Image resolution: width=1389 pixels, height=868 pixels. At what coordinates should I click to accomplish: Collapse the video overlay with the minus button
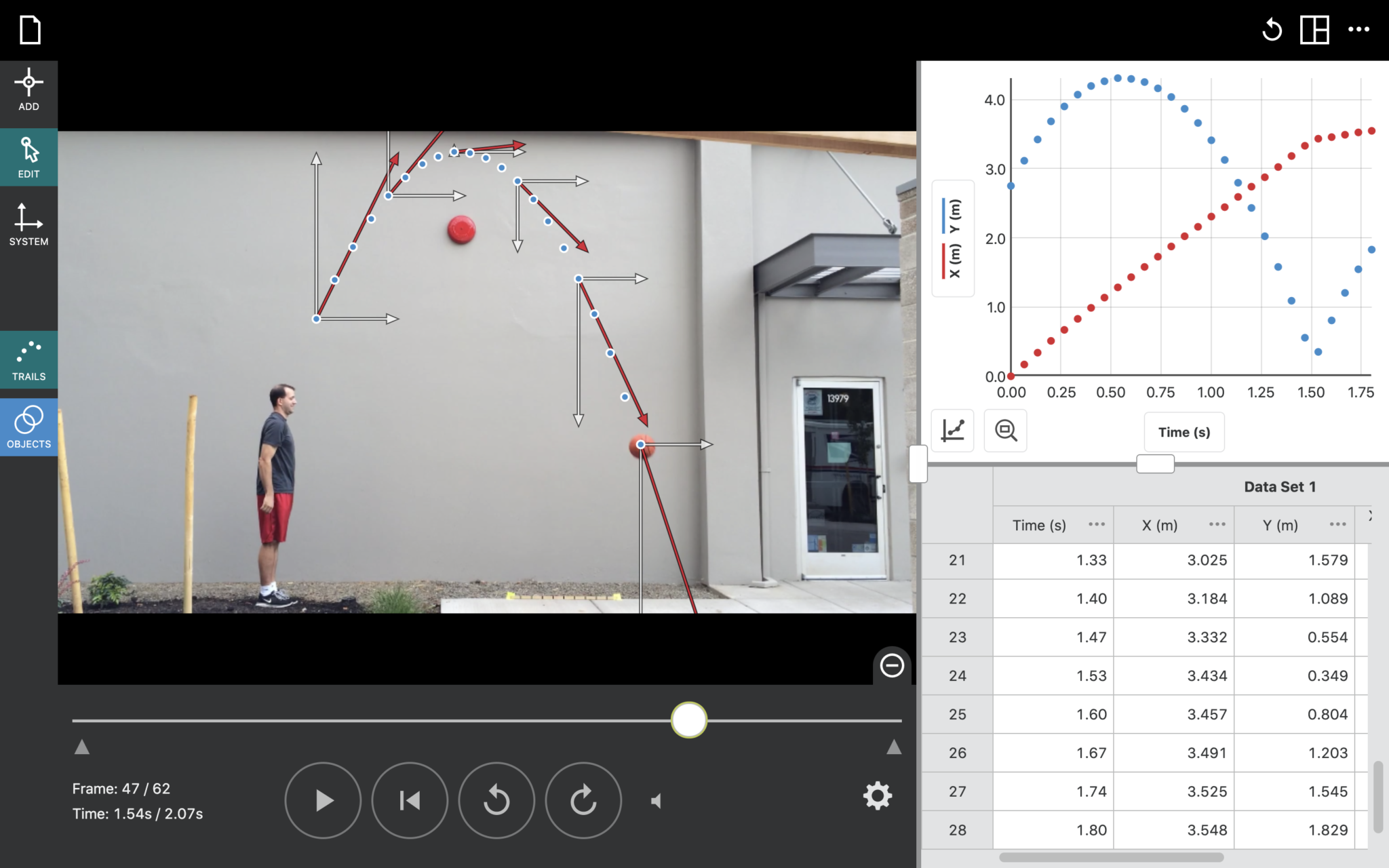pyautogui.click(x=891, y=667)
